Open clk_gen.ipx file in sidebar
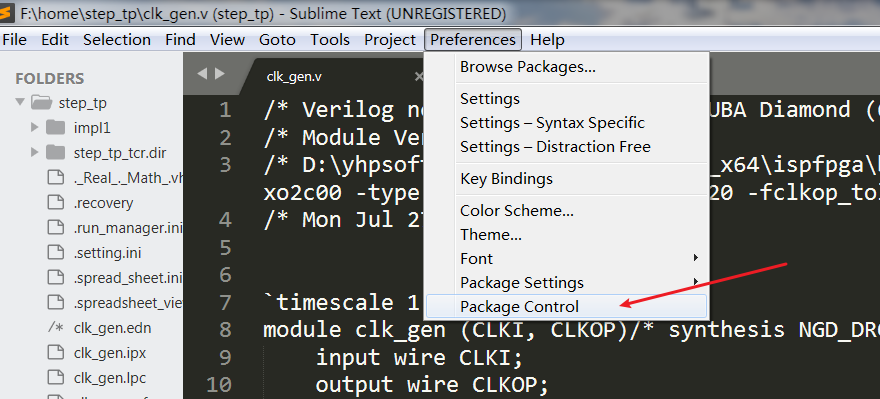Image resolution: width=880 pixels, height=399 pixels. coord(110,354)
